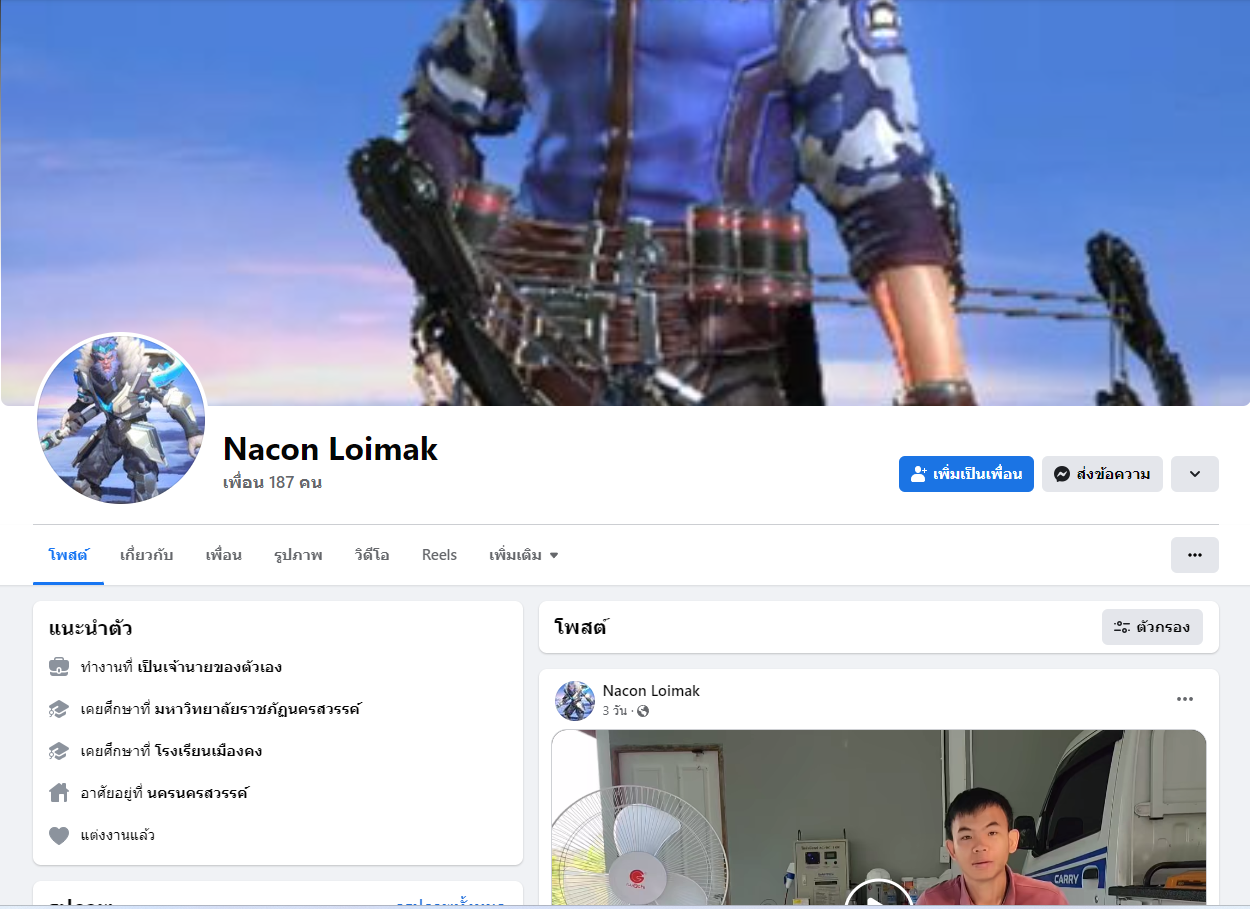Click the ส่งข้อความ message button
Viewport: 1250px width, 909px height.
(x=1102, y=474)
